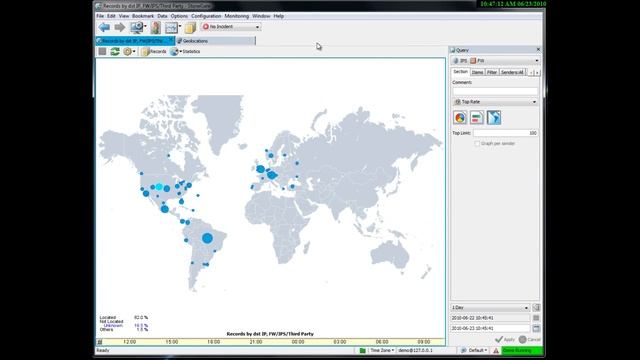Open the IPS / FW log type dropdown
This screenshot has height=360, width=640.
pyautogui.click(x=495, y=60)
